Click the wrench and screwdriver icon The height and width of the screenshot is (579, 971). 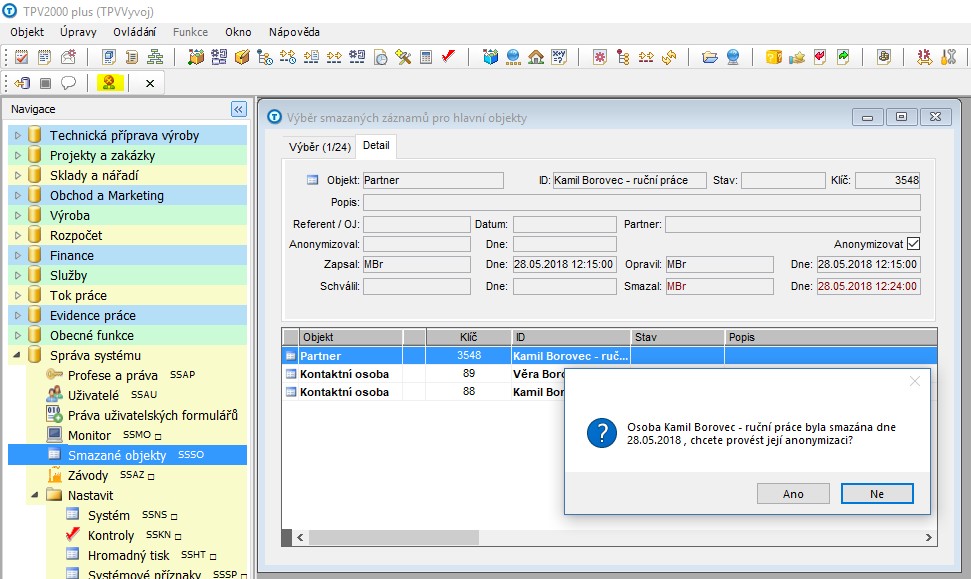948,58
